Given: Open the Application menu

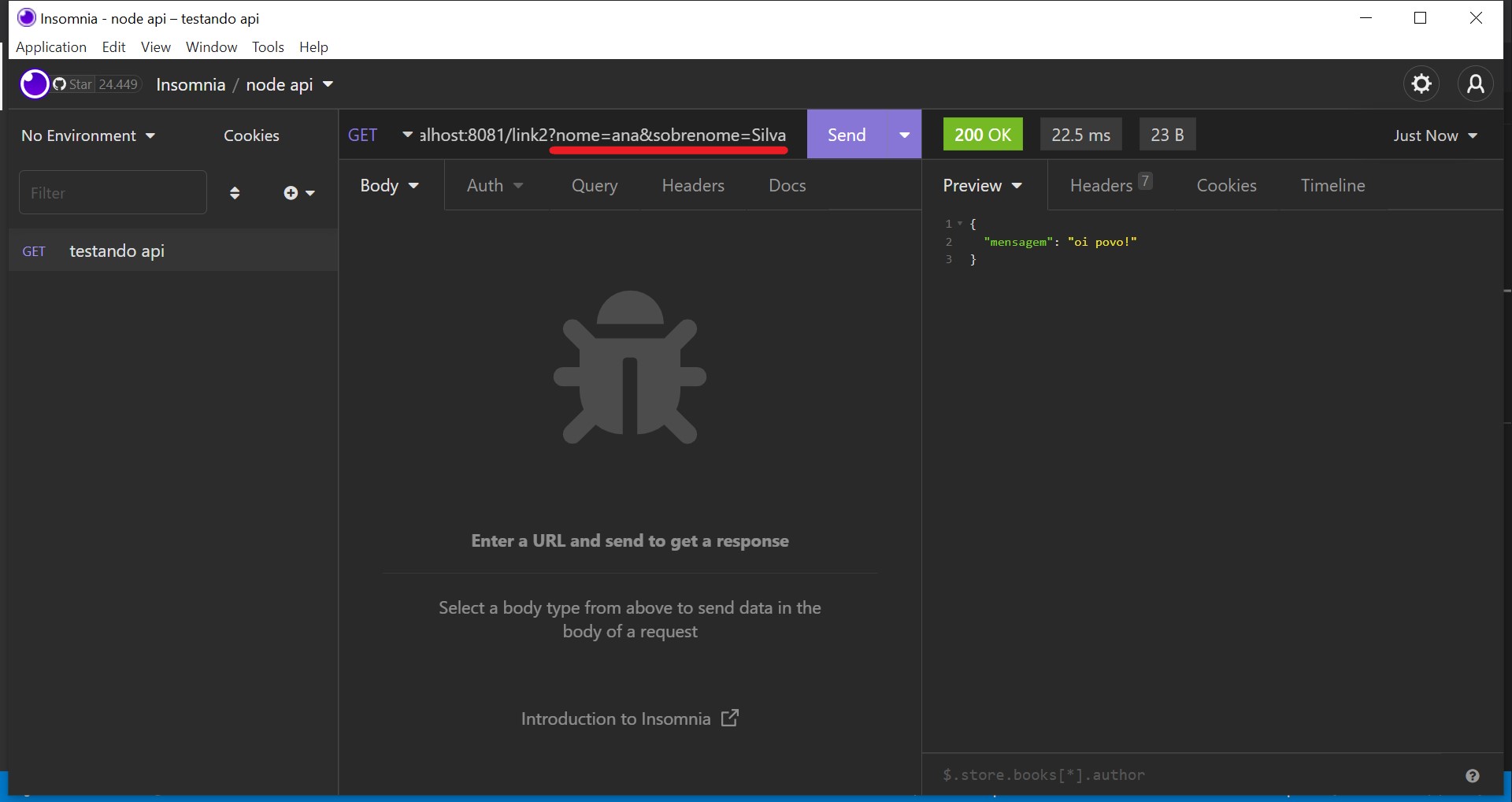Looking at the screenshot, I should (x=51, y=47).
